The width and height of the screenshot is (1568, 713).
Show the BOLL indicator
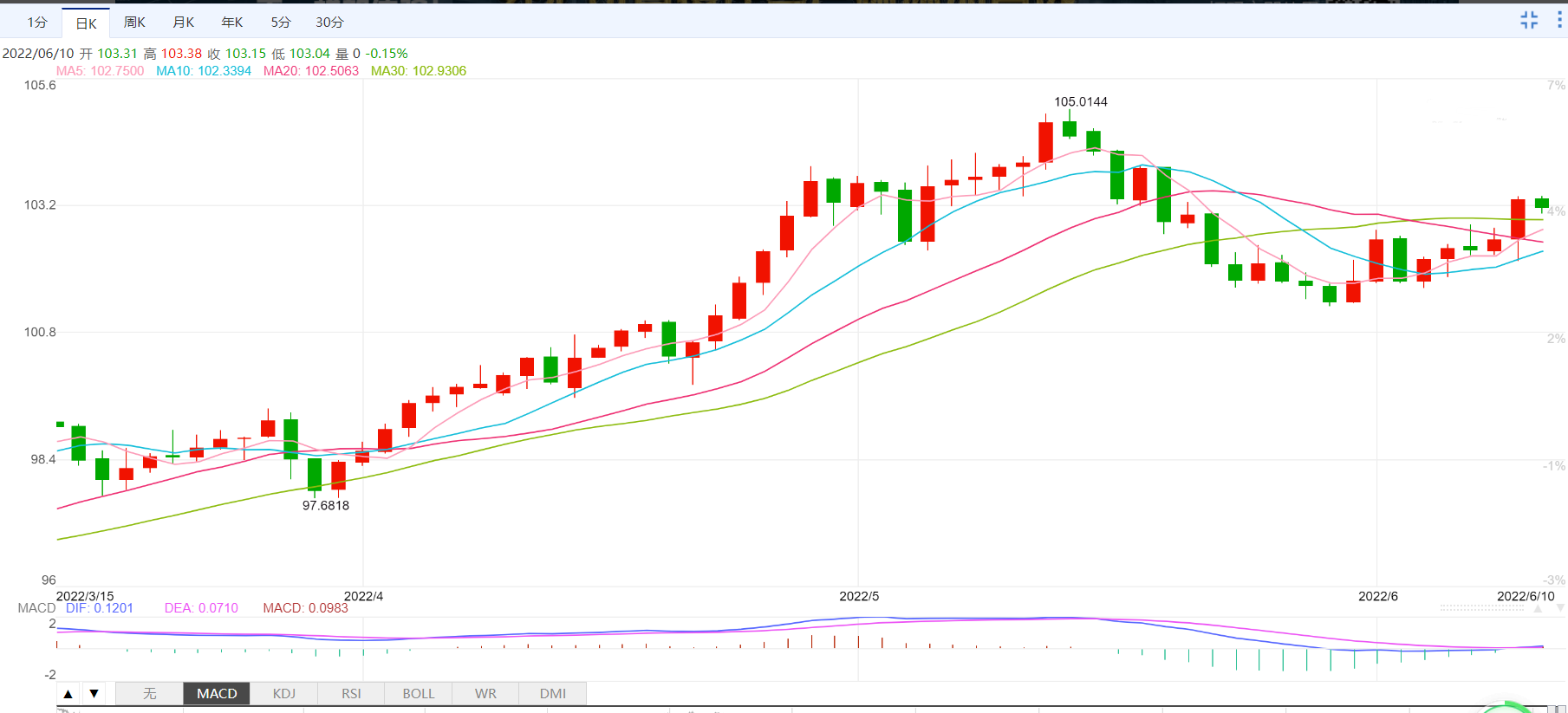point(419,694)
